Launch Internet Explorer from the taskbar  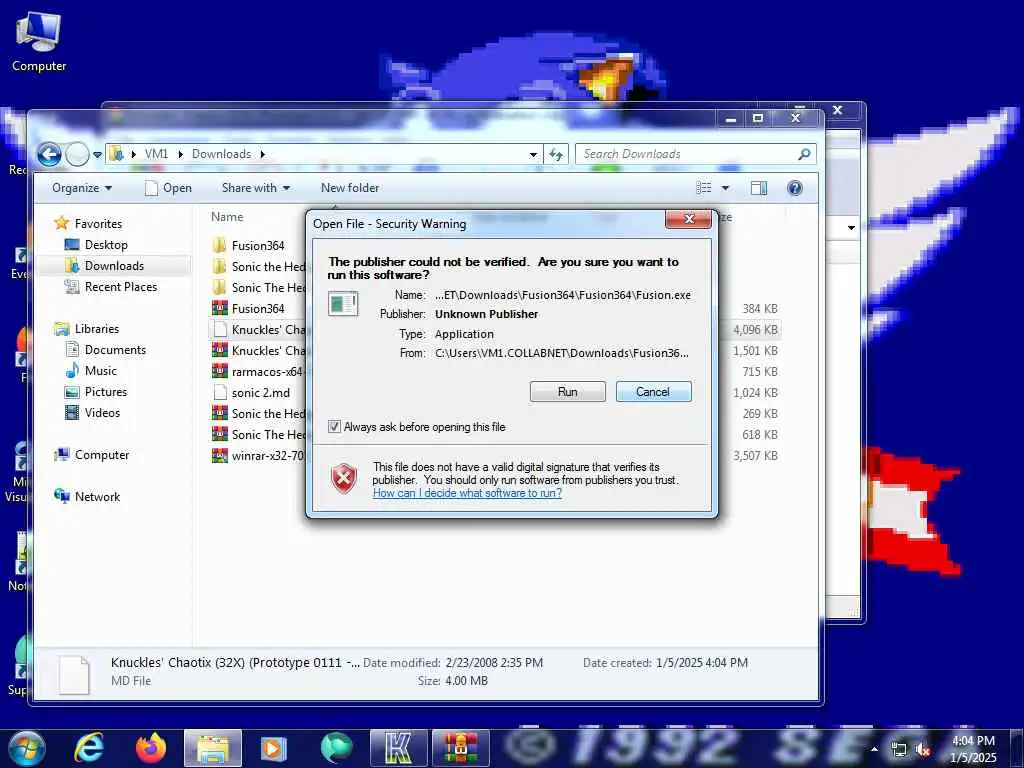point(88,748)
